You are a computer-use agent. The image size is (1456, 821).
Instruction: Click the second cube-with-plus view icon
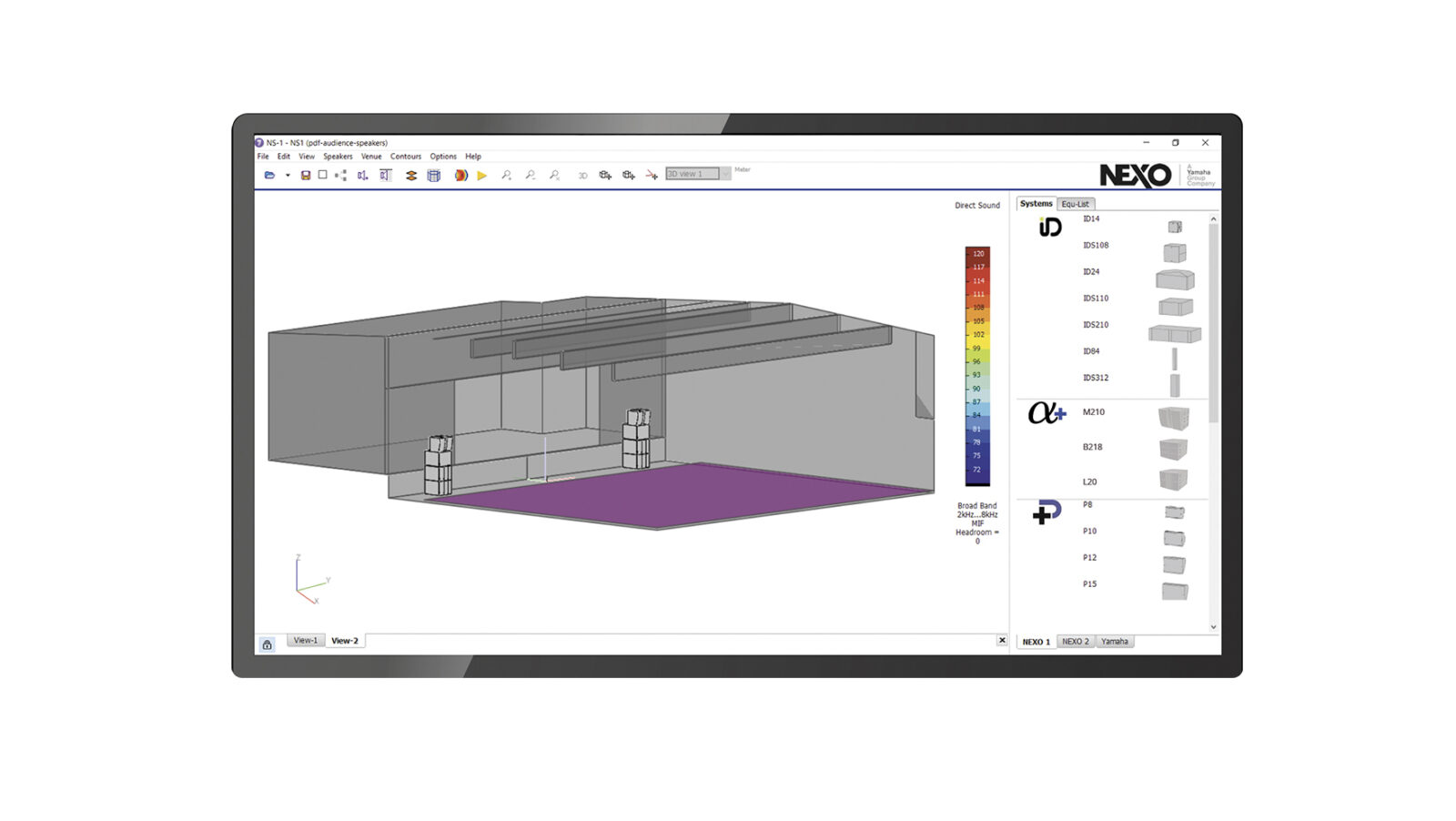click(x=629, y=175)
